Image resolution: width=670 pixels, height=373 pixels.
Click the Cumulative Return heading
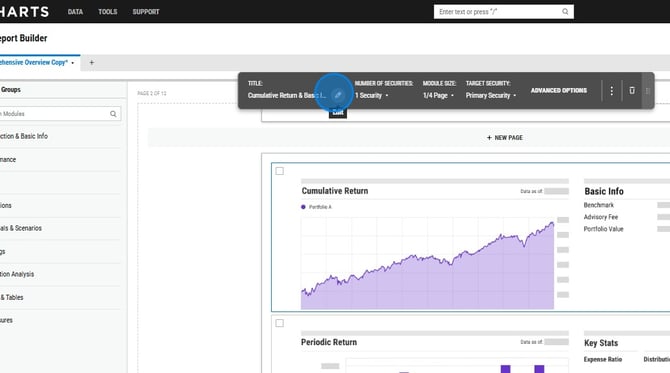(x=335, y=191)
